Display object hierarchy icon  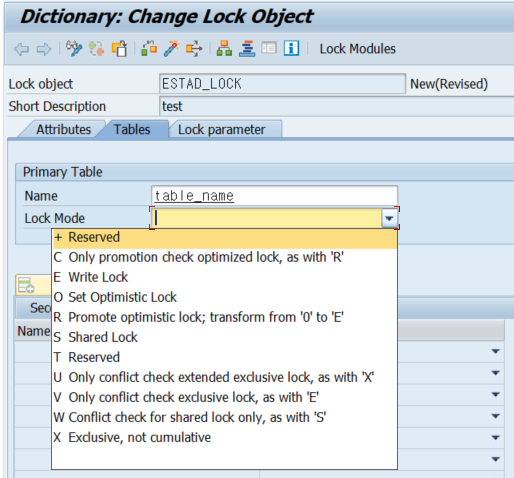[x=224, y=49]
